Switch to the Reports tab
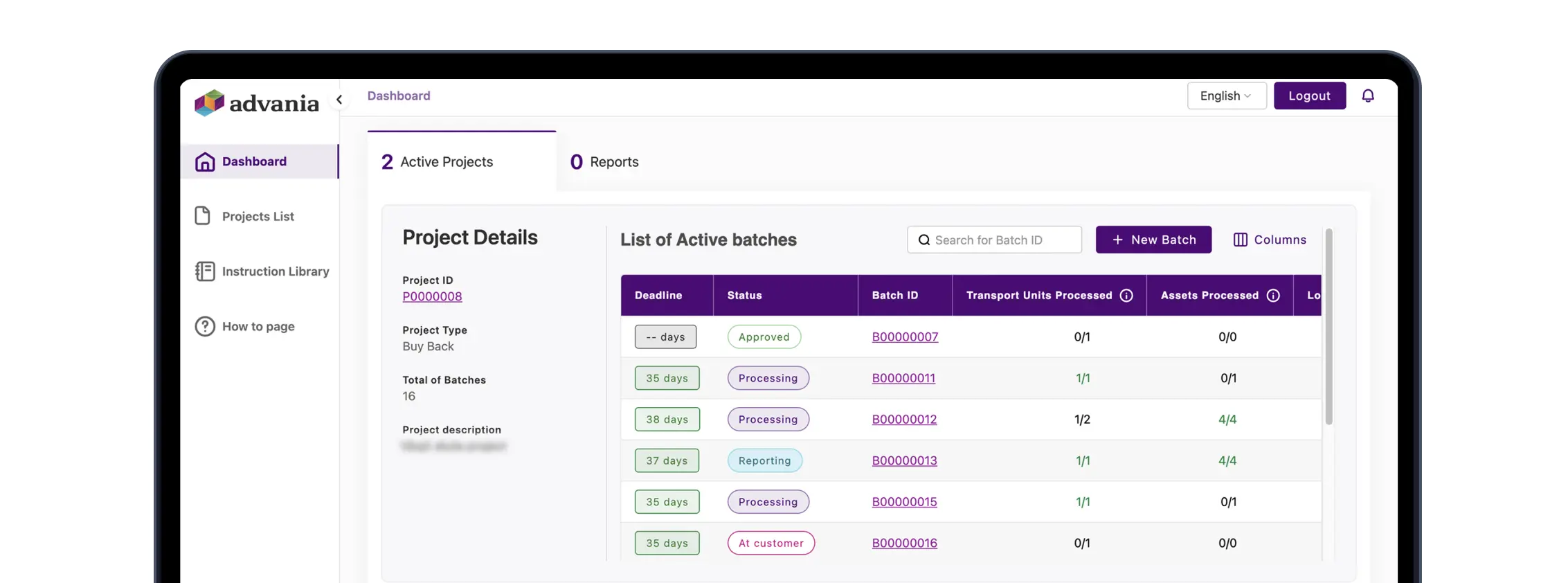 point(604,162)
